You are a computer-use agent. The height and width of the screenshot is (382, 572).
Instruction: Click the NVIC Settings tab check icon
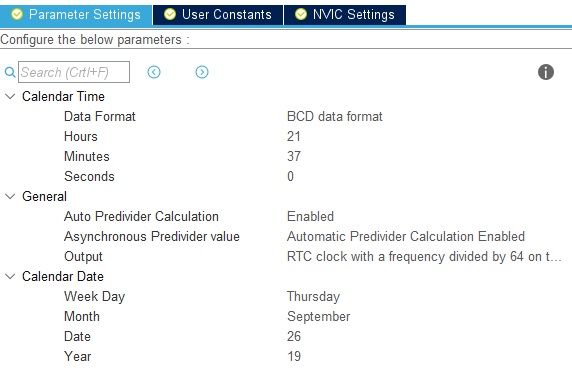pos(301,14)
